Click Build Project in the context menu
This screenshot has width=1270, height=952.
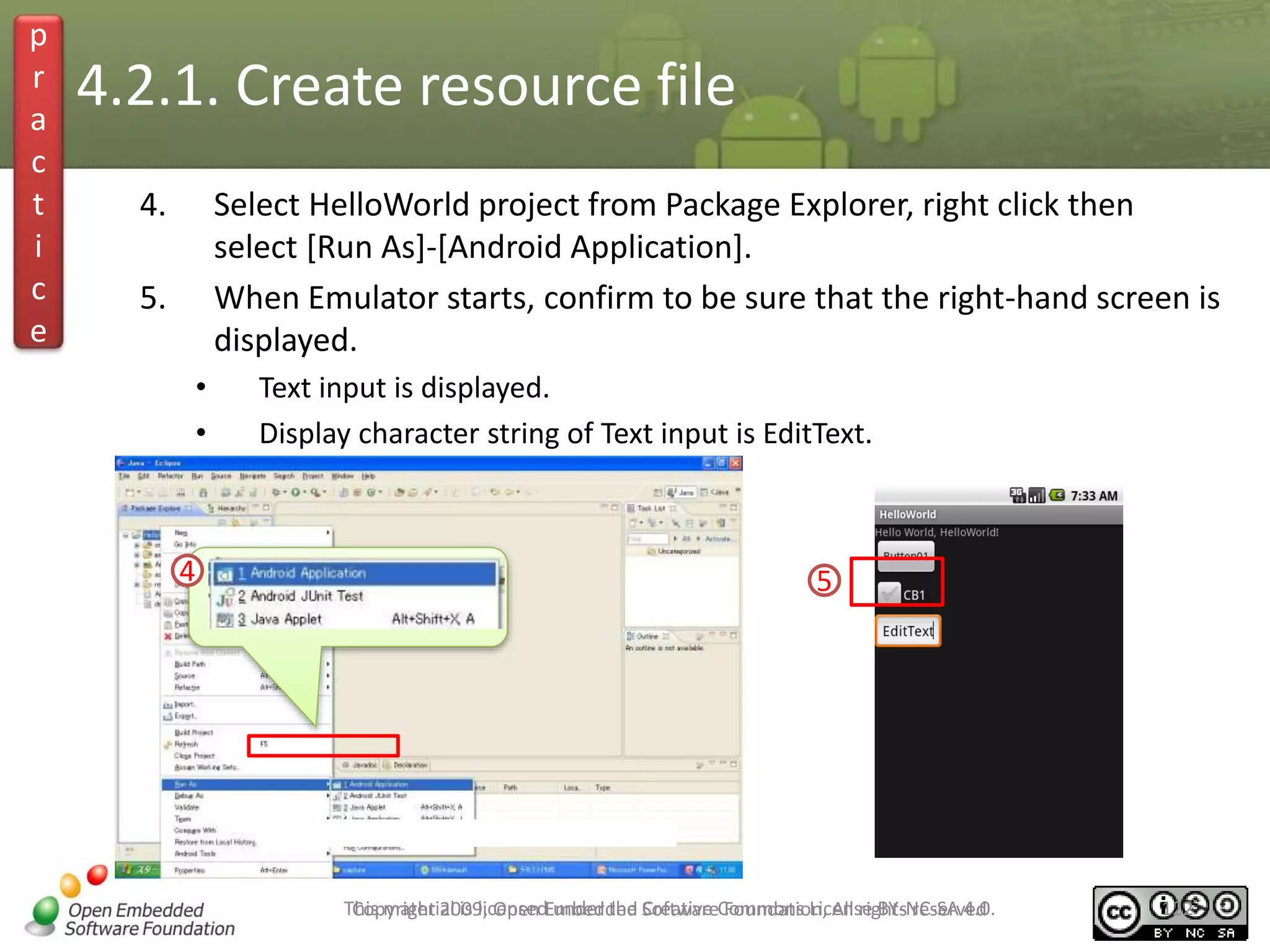(246, 732)
